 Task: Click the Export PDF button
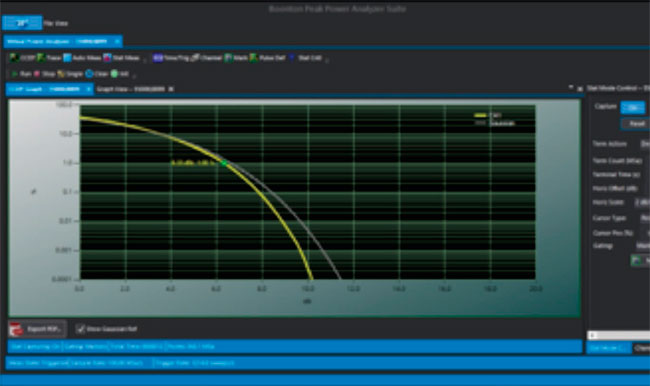37,329
